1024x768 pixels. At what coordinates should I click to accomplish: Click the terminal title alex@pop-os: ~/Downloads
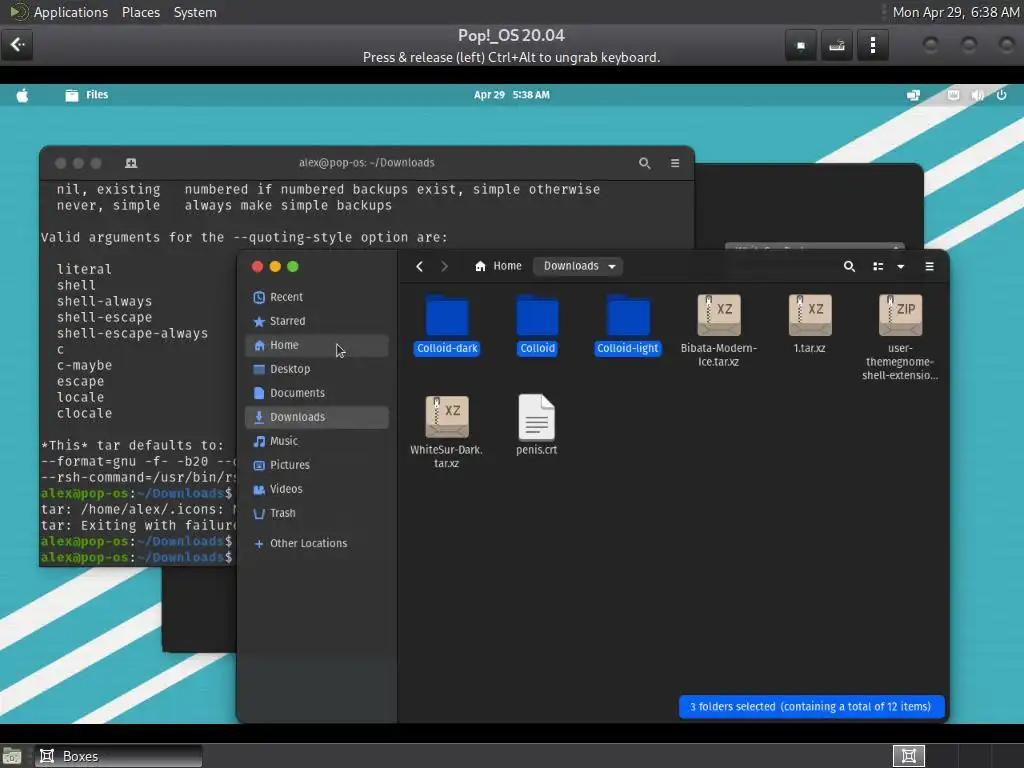click(x=366, y=163)
